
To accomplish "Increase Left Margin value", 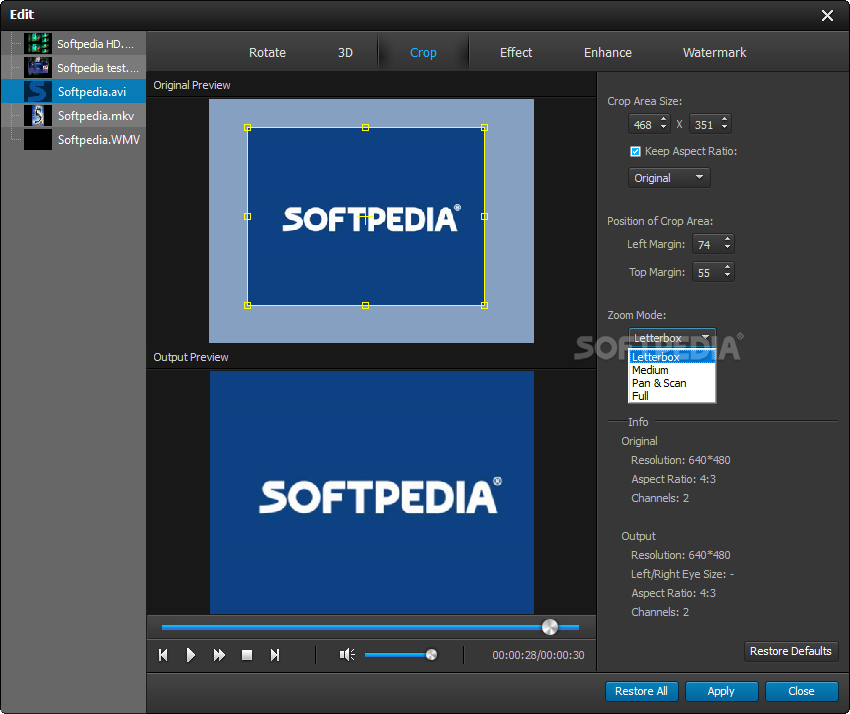I will [727, 240].
